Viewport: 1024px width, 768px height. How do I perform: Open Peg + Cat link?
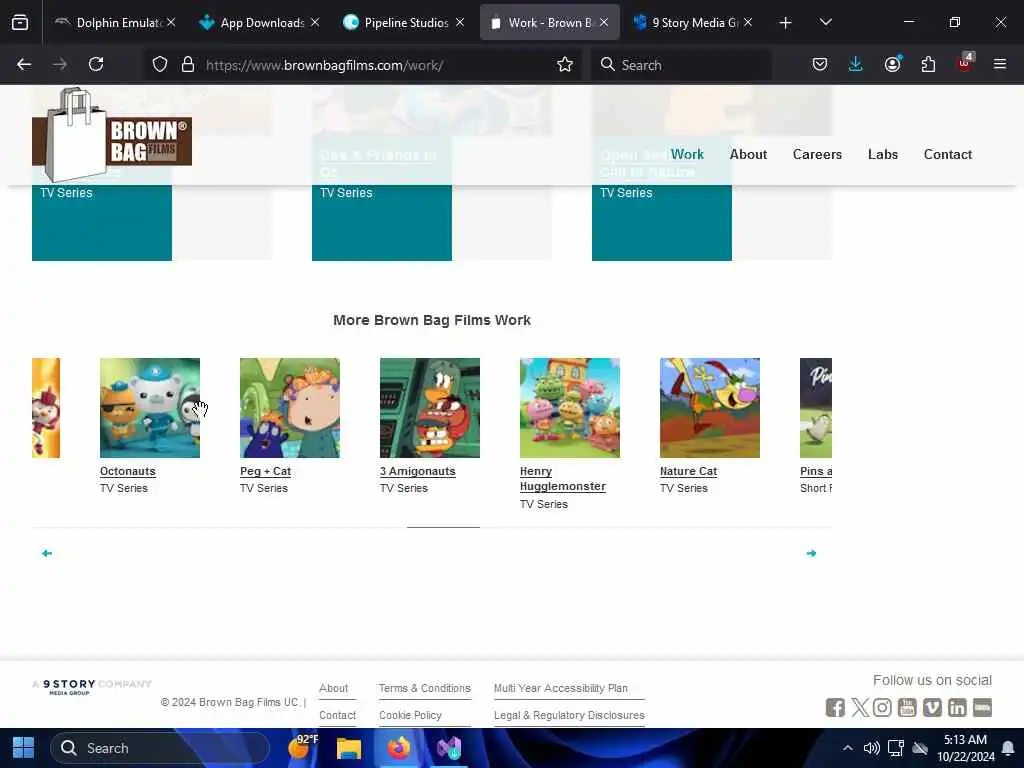(x=265, y=472)
